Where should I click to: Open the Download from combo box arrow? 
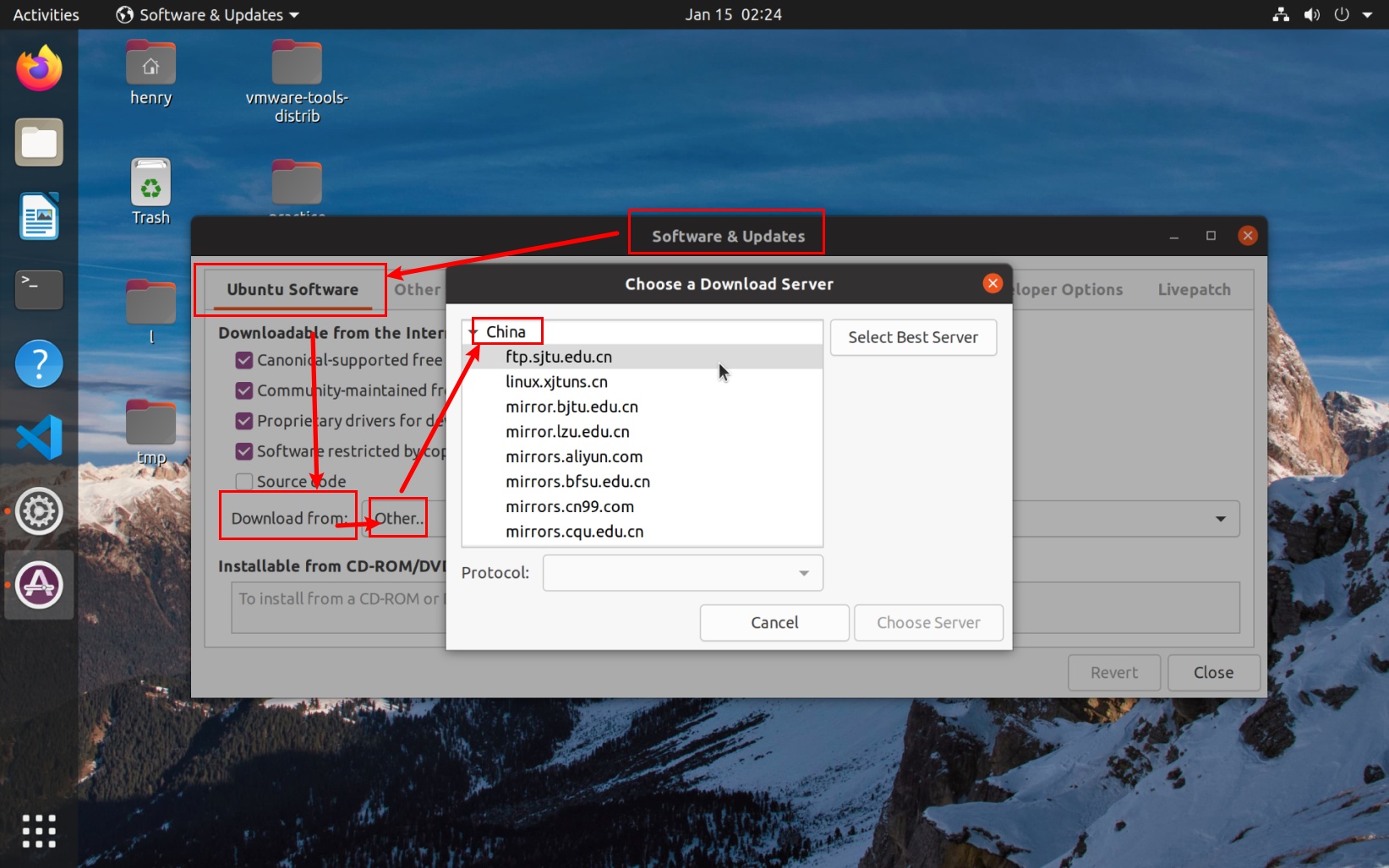pyautogui.click(x=1220, y=519)
